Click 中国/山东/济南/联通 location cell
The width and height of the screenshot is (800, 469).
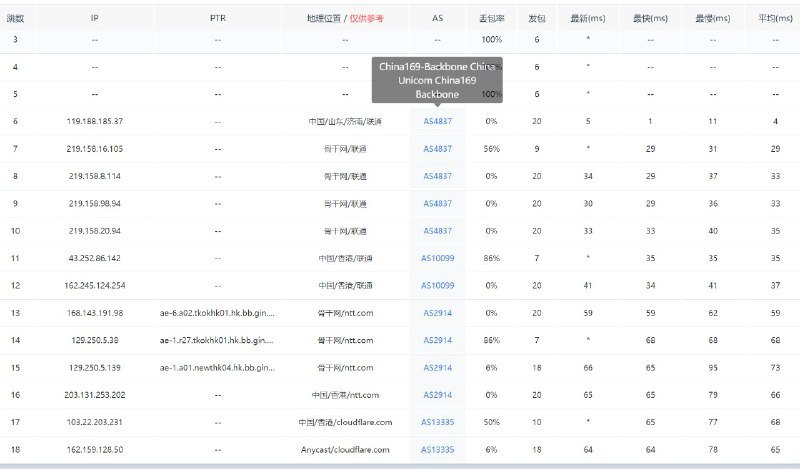345,121
